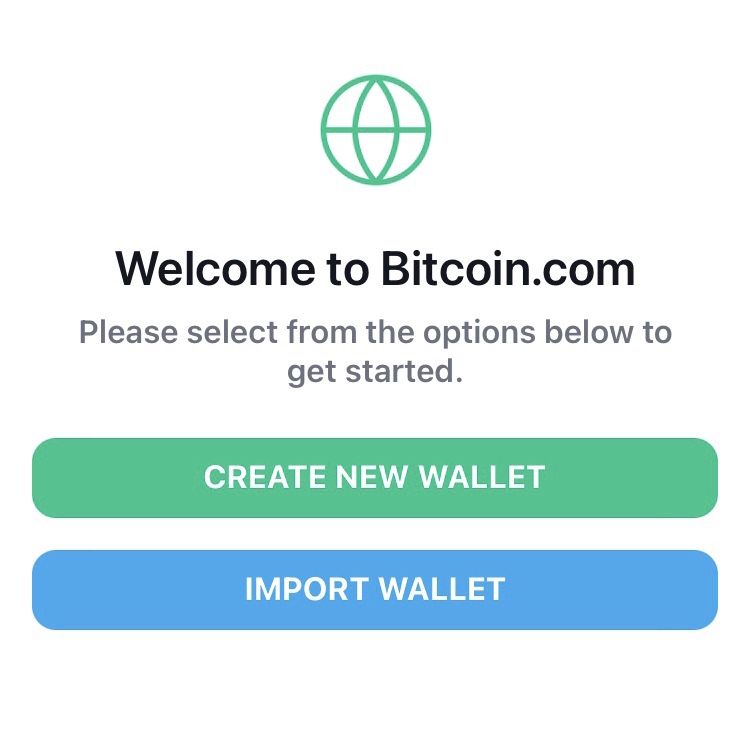The image size is (750, 746).
Task: Select the green wallet creation button
Action: pos(375,477)
